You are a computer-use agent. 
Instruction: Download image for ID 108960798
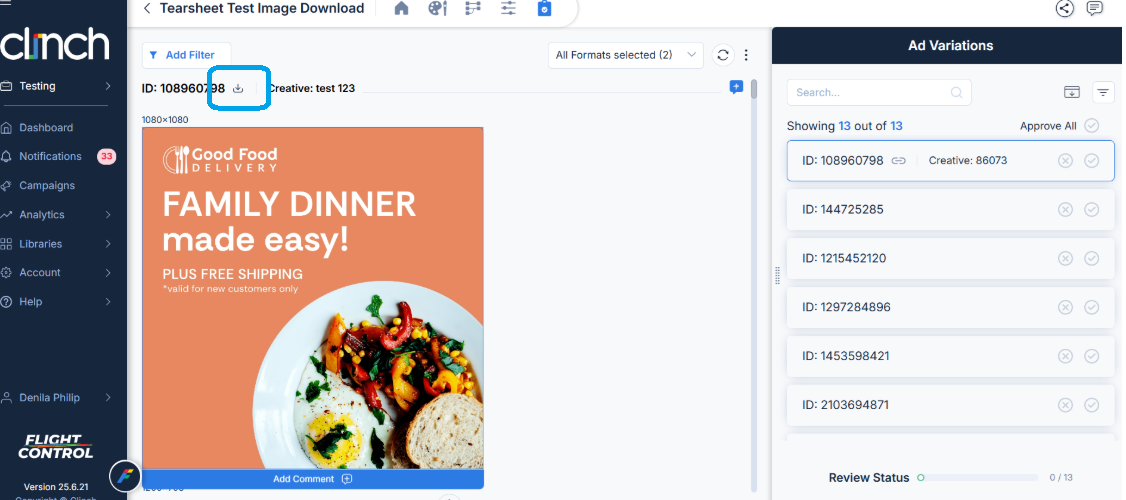pos(238,88)
